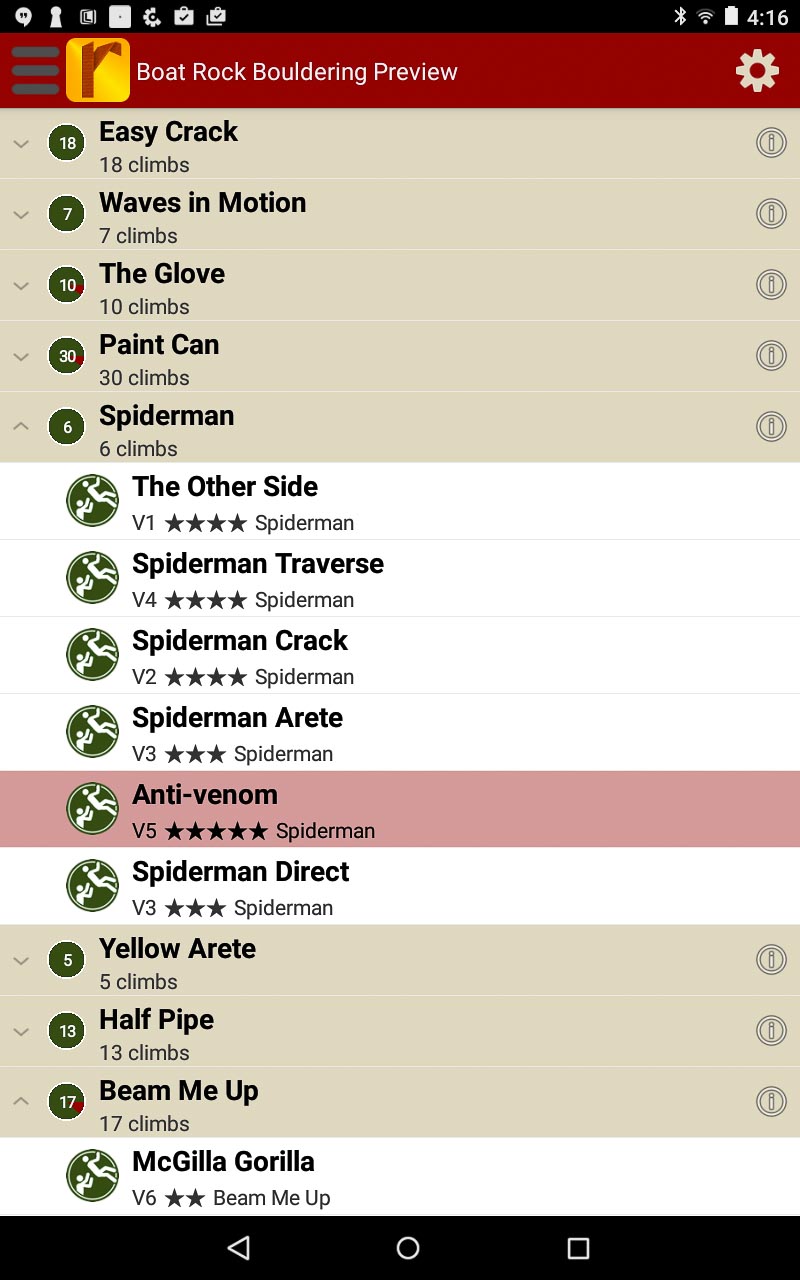Show info for Easy Crack area
Viewport: 800px width, 1280px height.
tap(771, 143)
